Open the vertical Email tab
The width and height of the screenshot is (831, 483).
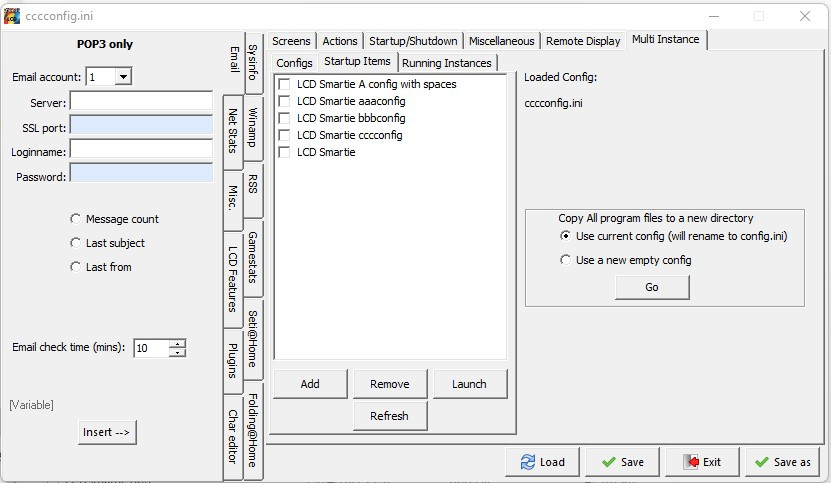pyautogui.click(x=234, y=59)
